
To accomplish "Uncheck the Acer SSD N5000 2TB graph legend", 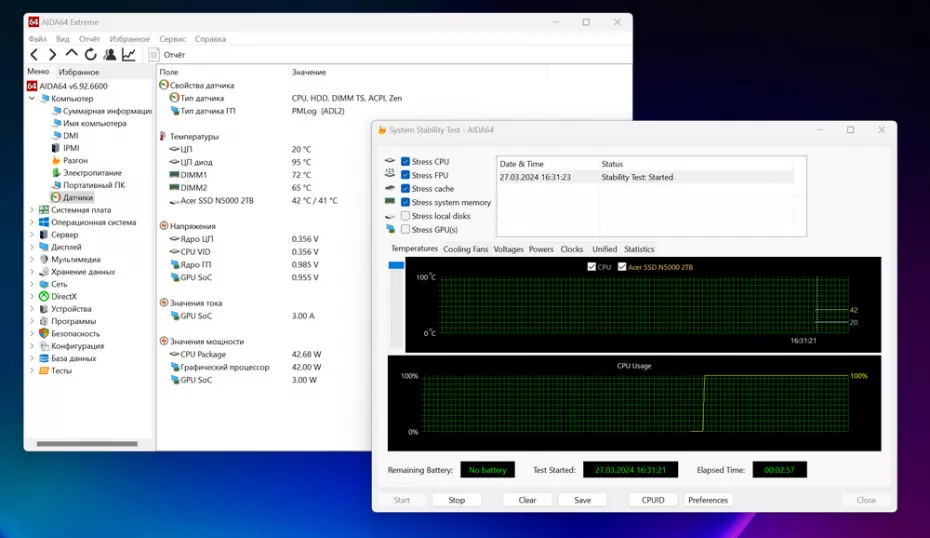I will tap(622, 267).
